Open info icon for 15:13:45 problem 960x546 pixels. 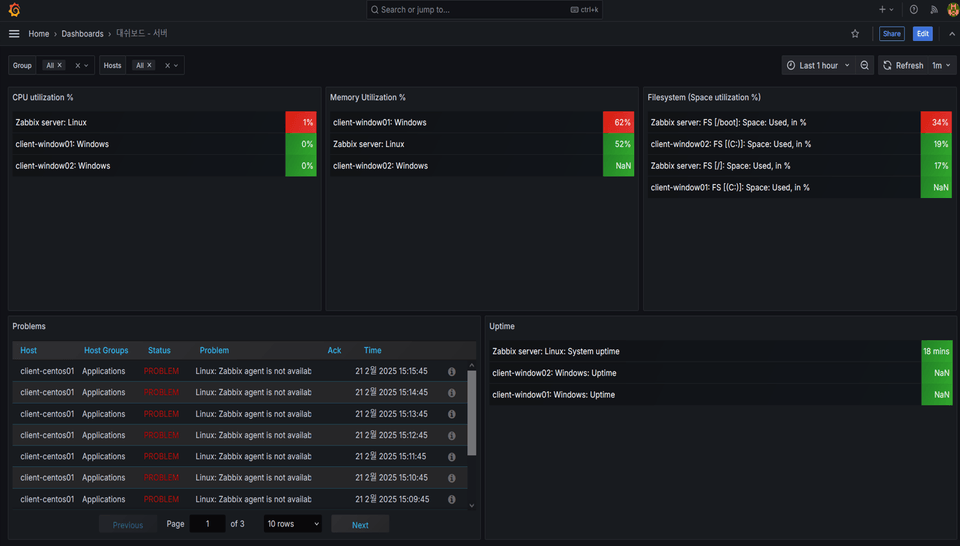pos(451,414)
